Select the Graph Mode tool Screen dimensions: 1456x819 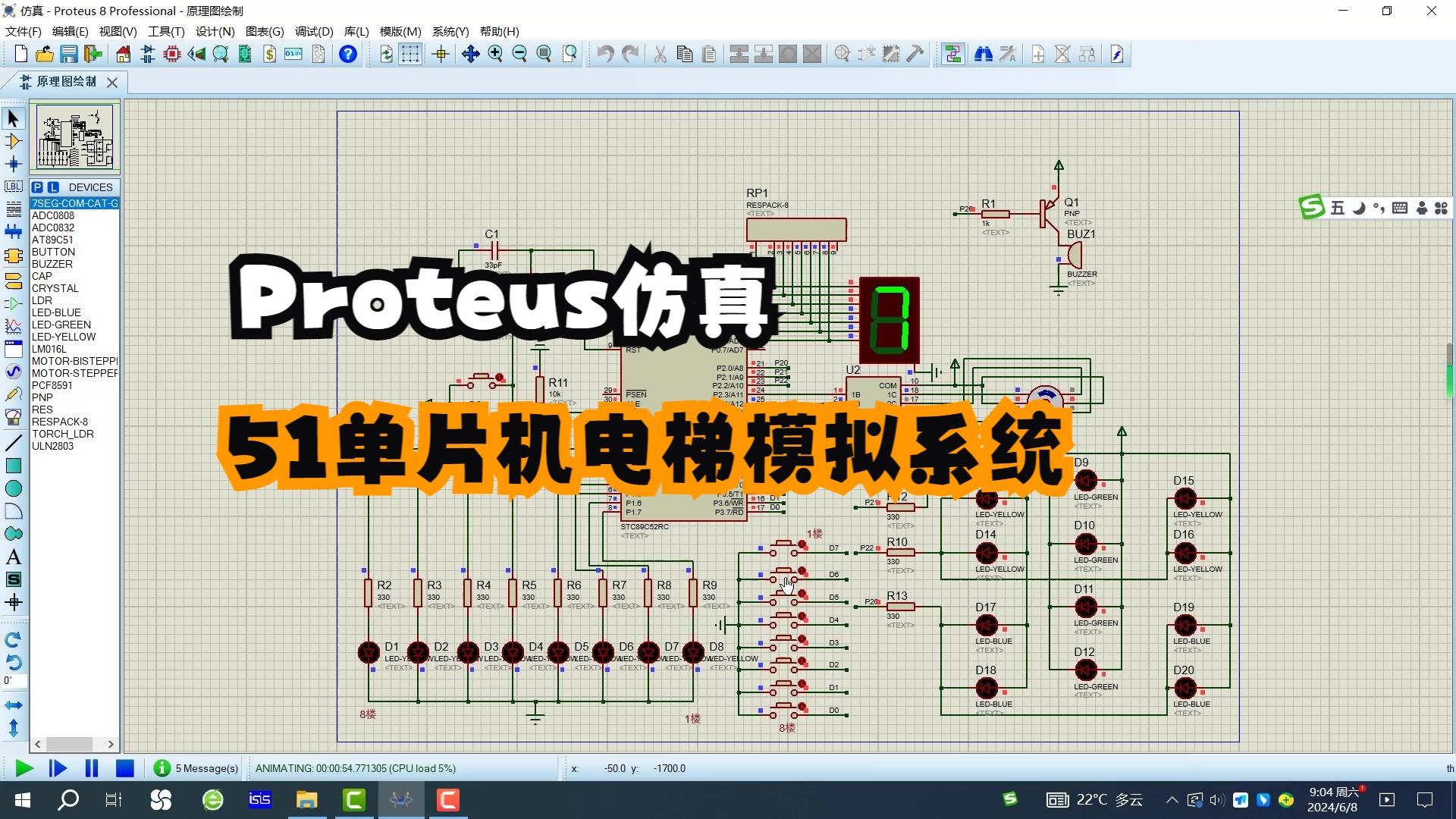(x=13, y=327)
